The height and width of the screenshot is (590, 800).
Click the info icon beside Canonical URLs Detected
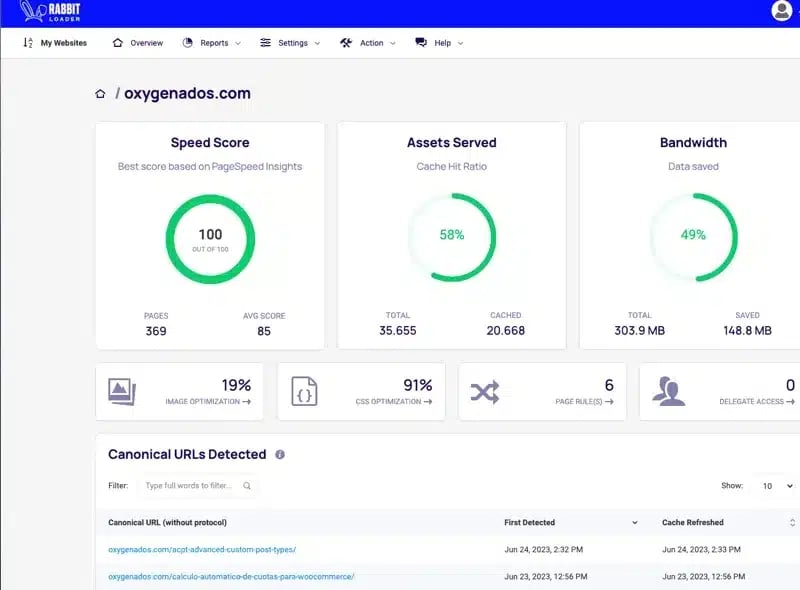280,454
